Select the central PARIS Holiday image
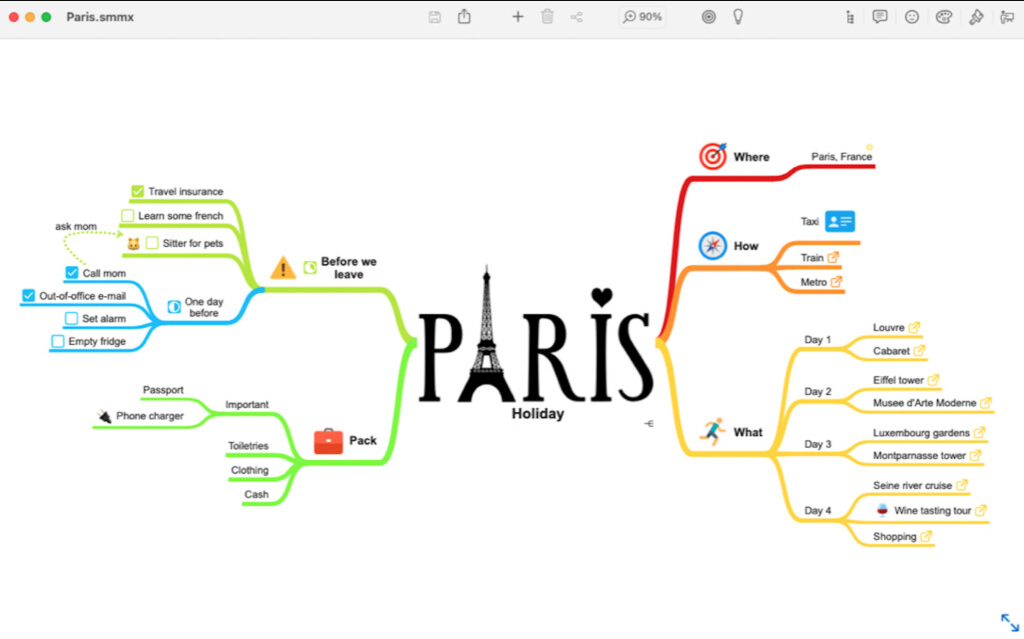This screenshot has width=1024, height=639. coord(536,345)
